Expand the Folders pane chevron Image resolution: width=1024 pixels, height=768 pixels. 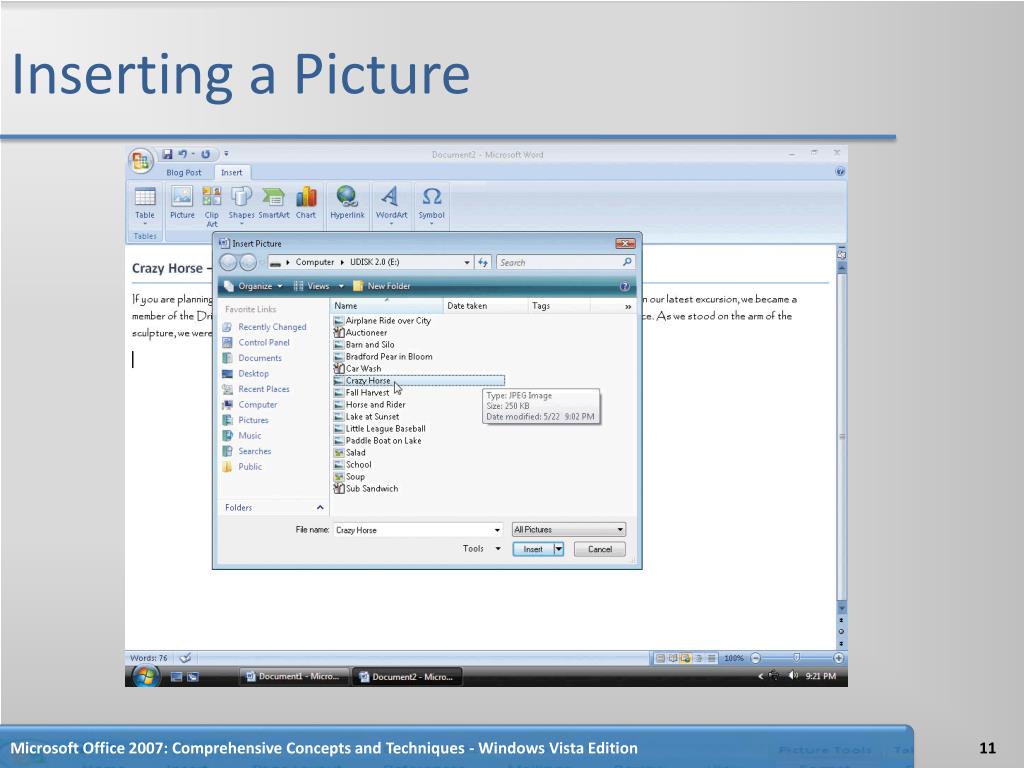320,508
